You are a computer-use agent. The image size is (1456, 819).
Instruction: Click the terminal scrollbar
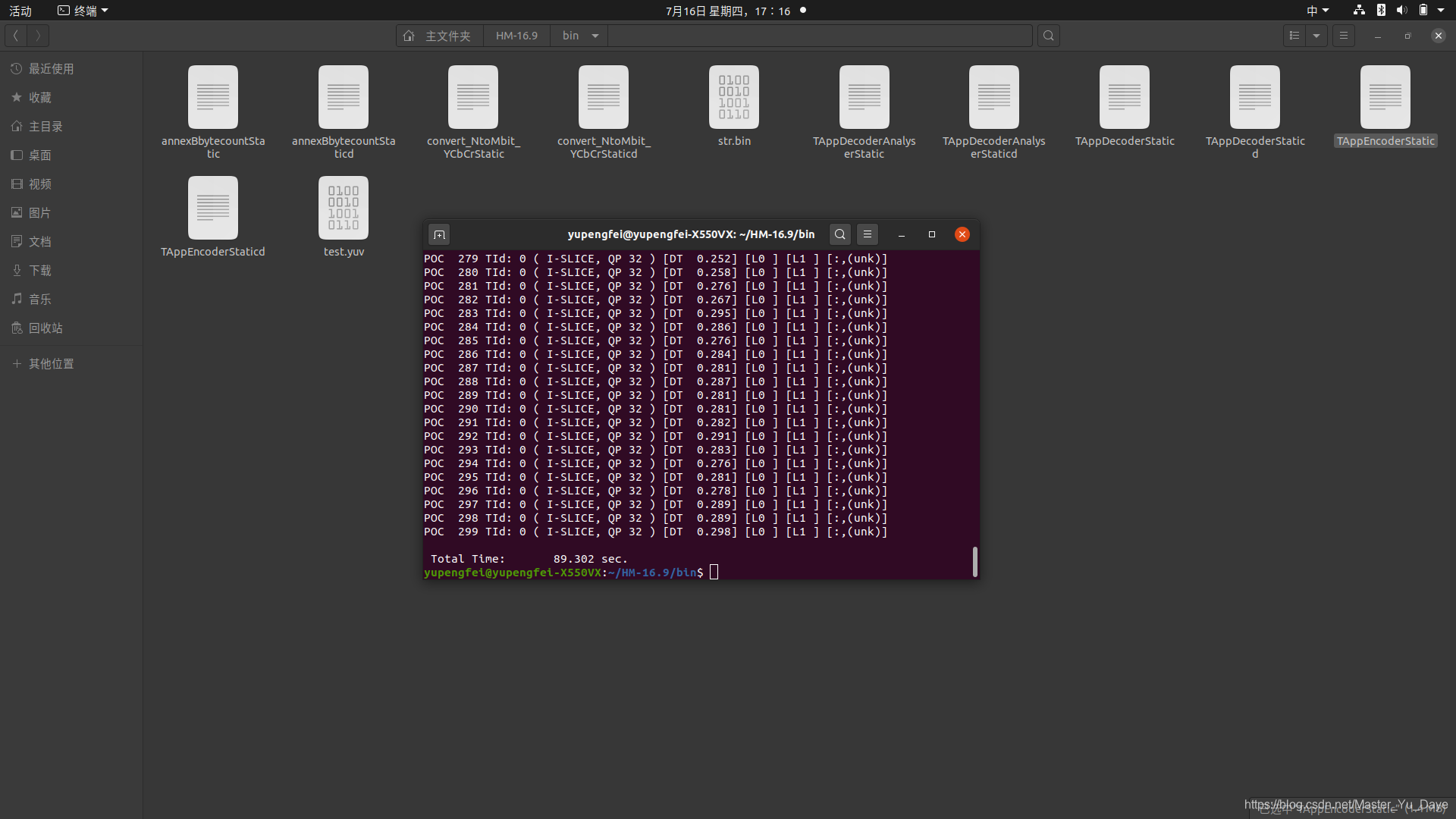click(974, 562)
